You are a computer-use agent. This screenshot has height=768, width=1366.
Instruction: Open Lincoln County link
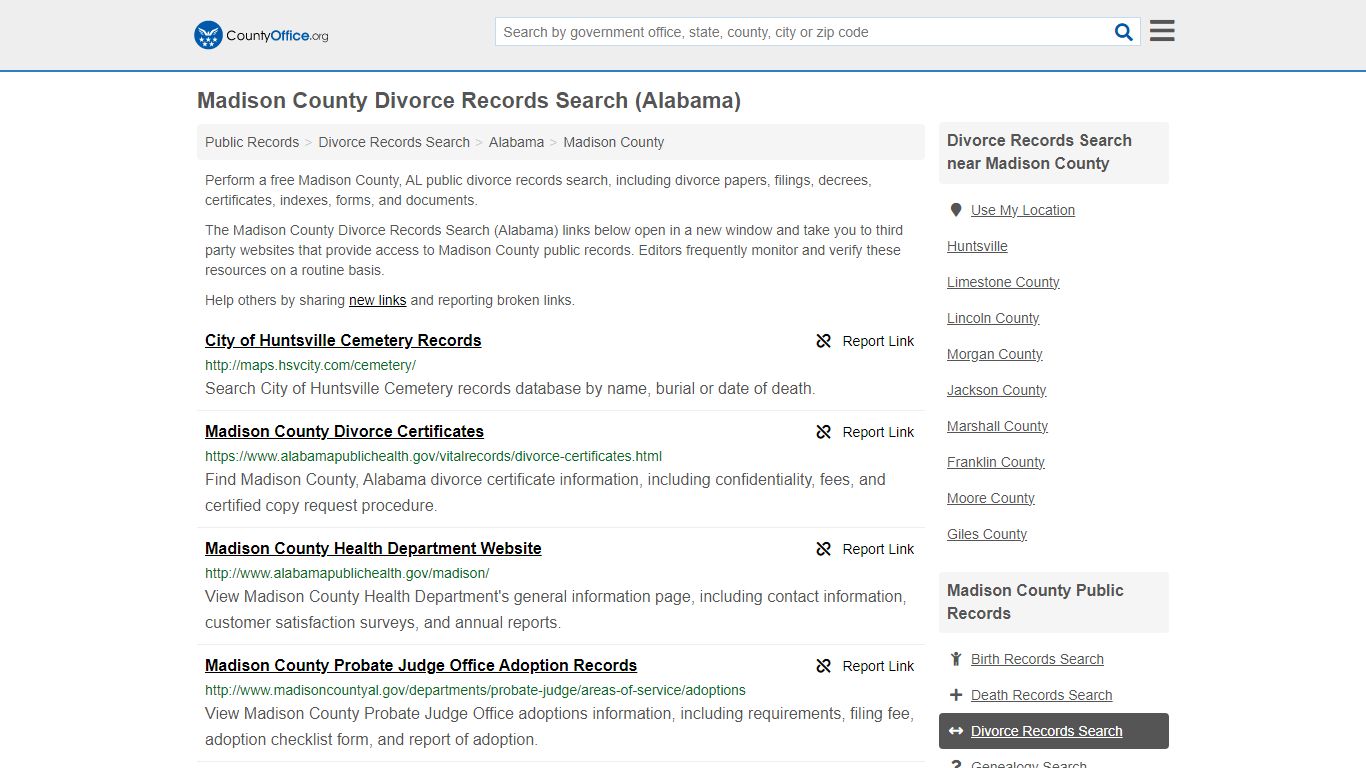click(x=993, y=318)
